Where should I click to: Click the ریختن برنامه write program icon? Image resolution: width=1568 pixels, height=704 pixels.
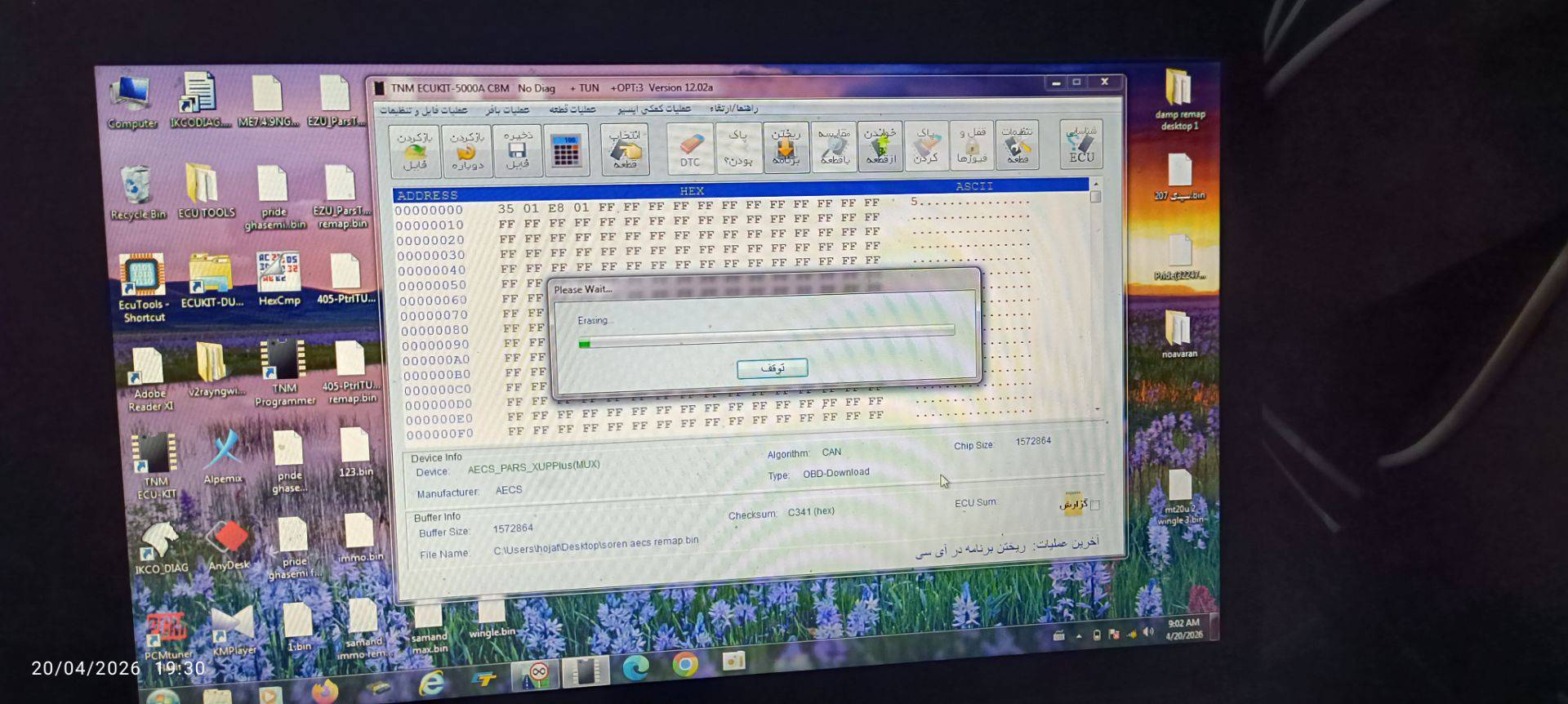coord(786,148)
